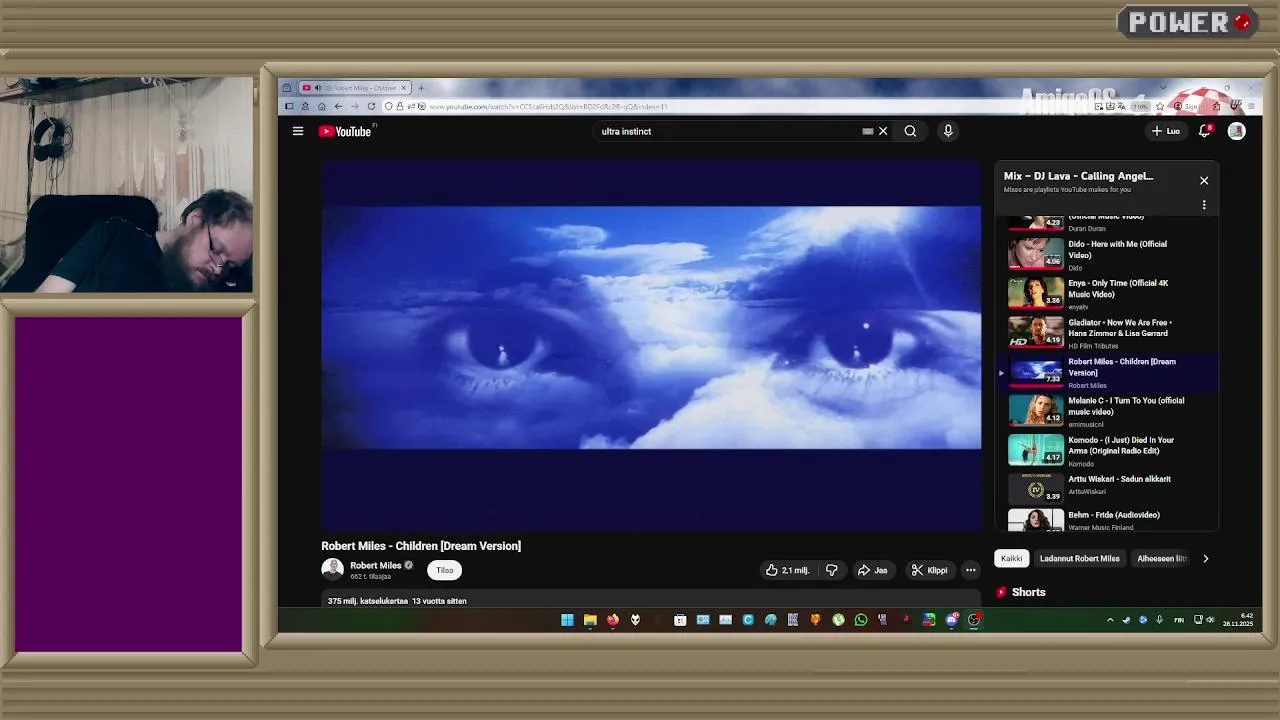The height and width of the screenshot is (720, 1280).
Task: Click the Robert Miles channel avatar
Action: click(332, 569)
